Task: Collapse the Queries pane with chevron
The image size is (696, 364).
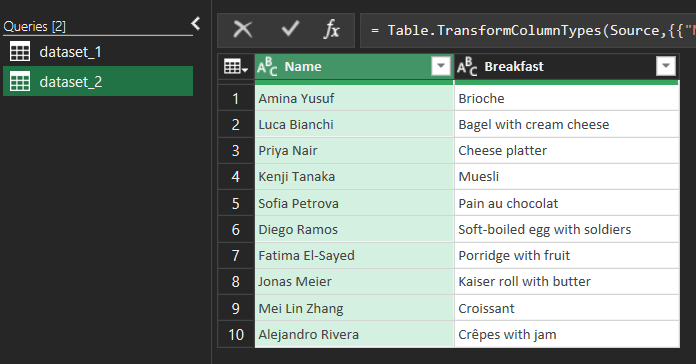Action: click(x=196, y=24)
